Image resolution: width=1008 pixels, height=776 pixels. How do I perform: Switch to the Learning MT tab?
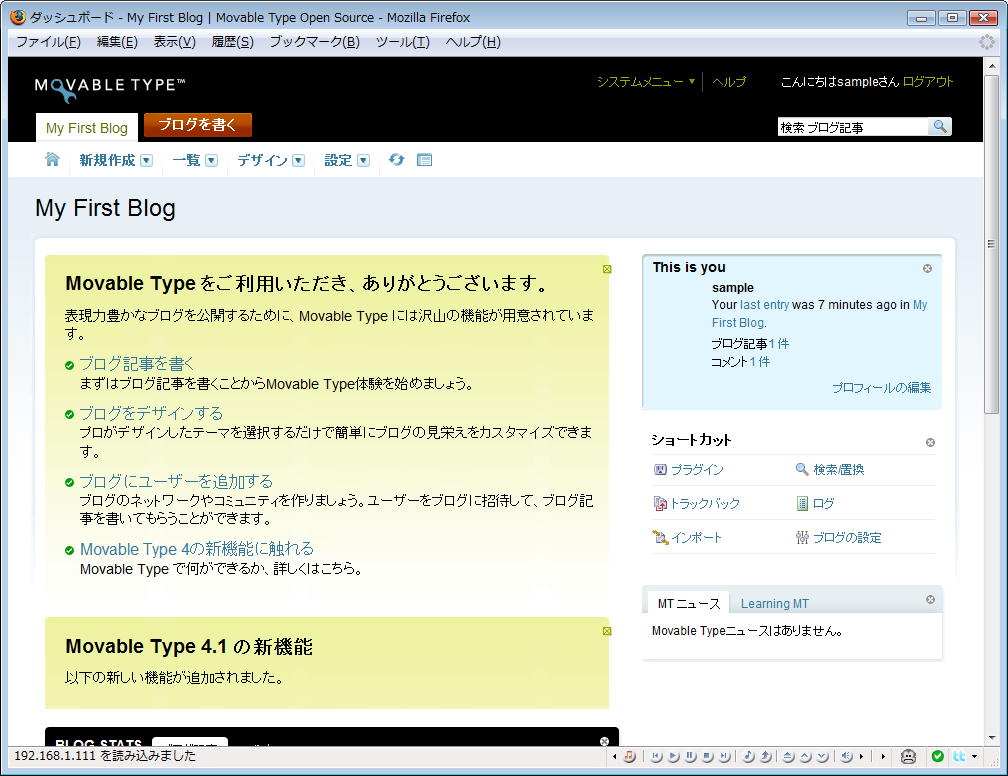pos(775,604)
